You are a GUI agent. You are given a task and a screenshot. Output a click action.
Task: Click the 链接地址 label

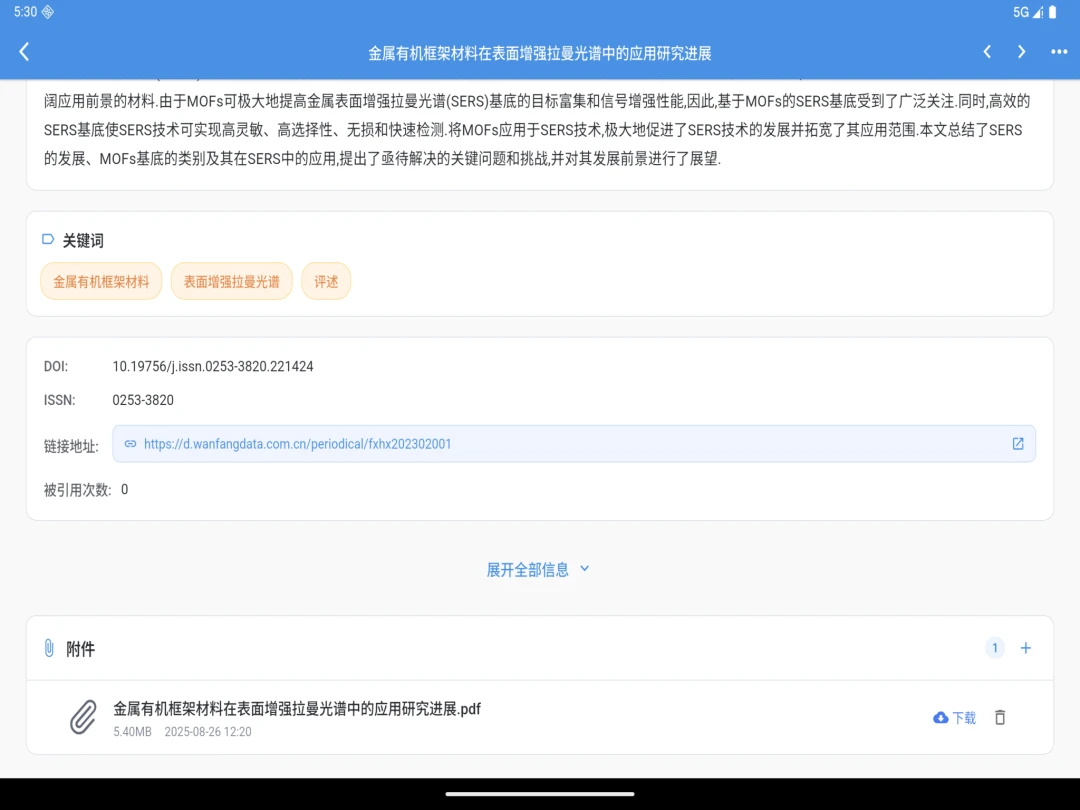point(72,446)
